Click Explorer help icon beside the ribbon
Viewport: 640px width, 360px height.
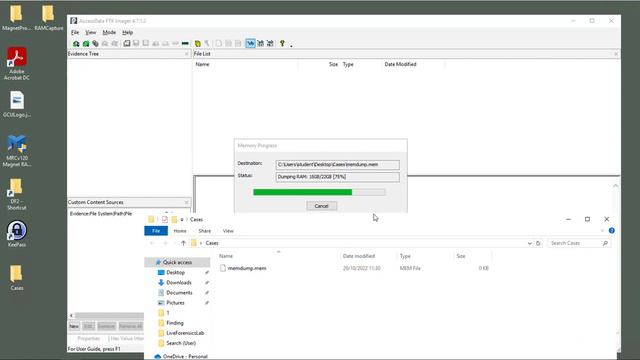coord(611,231)
